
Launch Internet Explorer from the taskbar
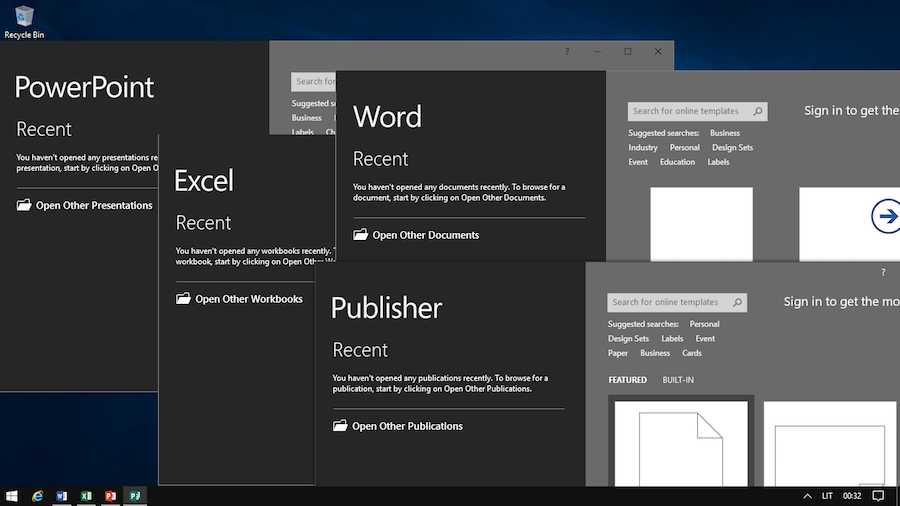click(x=37, y=496)
